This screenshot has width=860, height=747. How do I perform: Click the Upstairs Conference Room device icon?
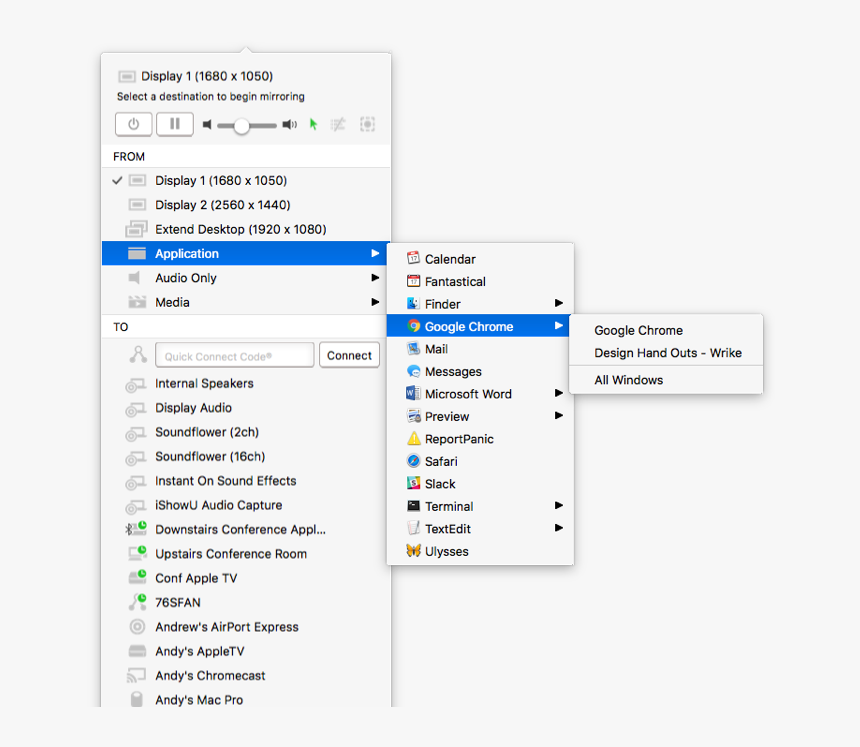[x=137, y=553]
